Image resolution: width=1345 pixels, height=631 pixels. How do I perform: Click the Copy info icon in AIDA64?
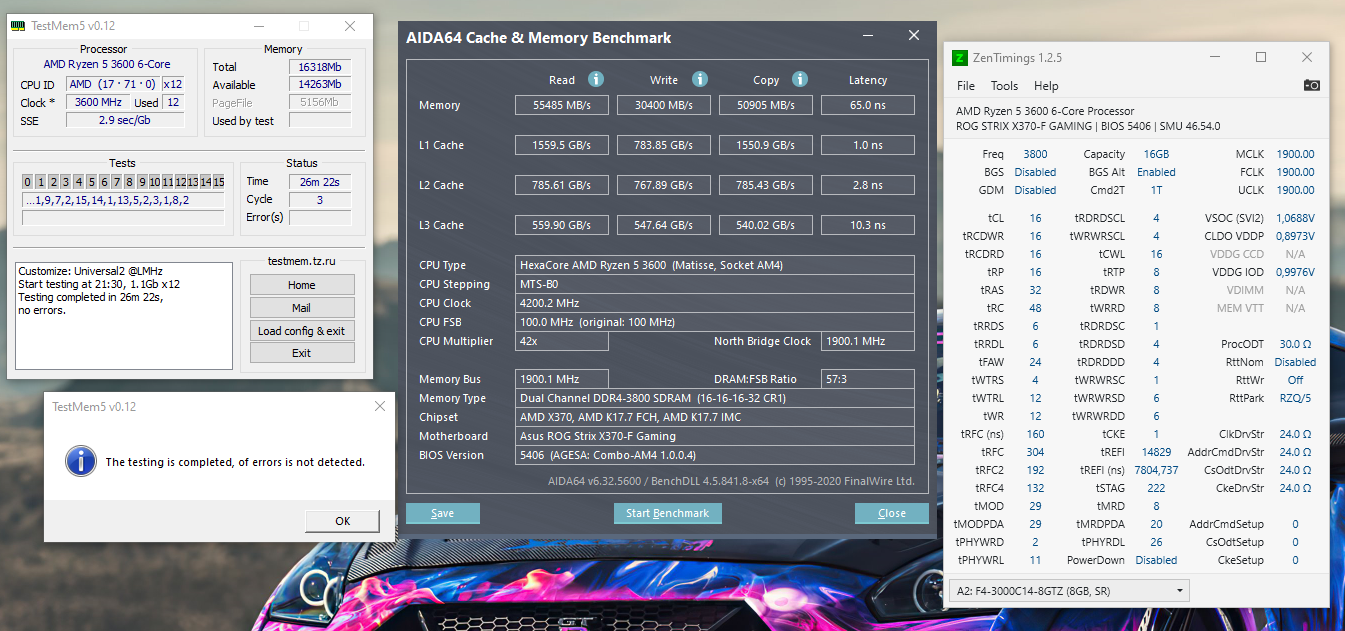pyautogui.click(x=800, y=79)
